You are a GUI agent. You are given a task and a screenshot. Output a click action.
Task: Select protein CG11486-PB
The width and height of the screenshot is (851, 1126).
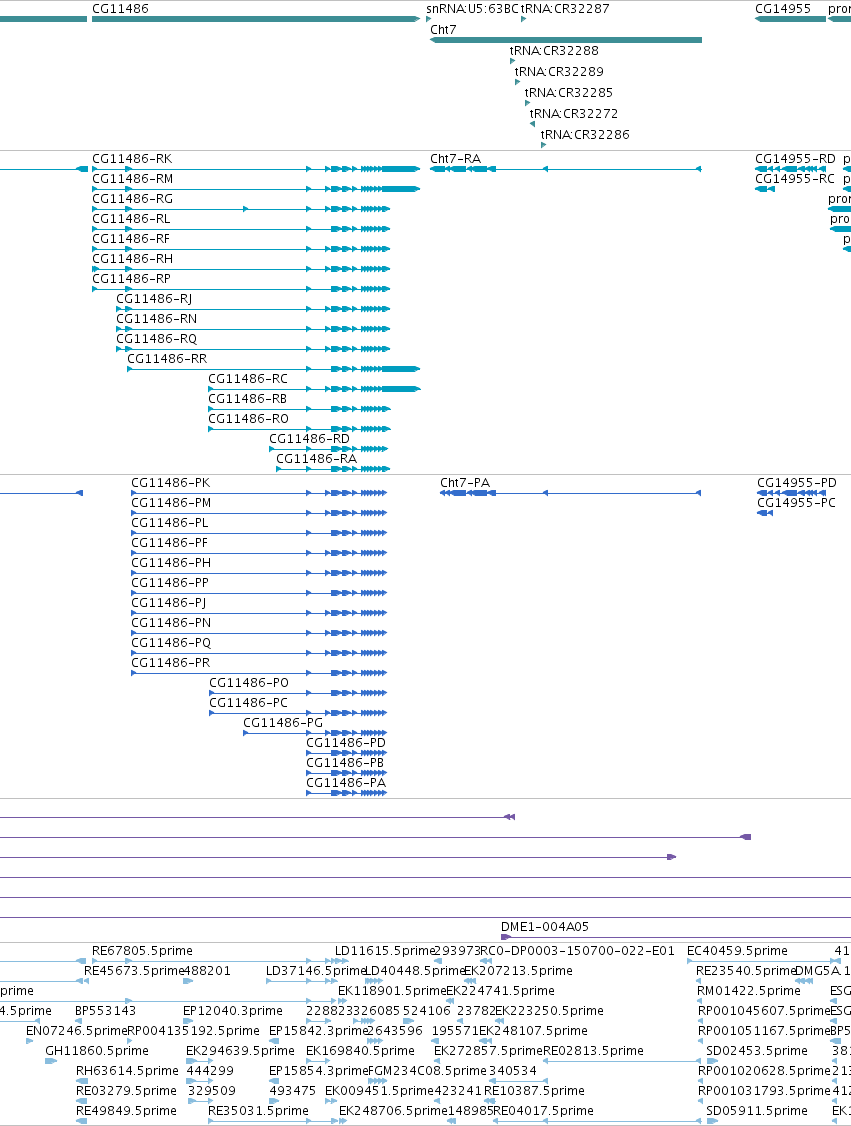(347, 773)
